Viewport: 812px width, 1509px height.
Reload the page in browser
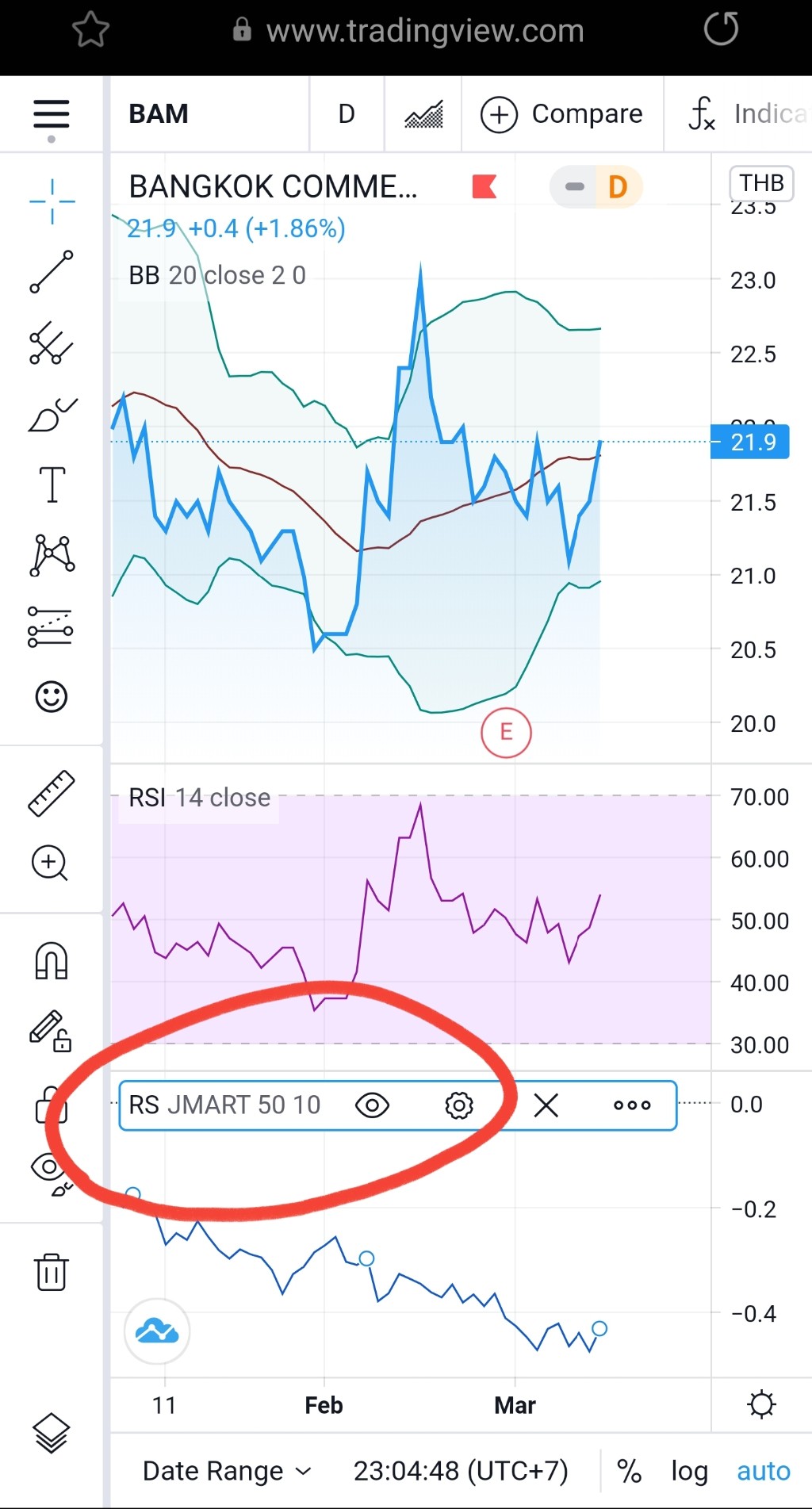(721, 29)
